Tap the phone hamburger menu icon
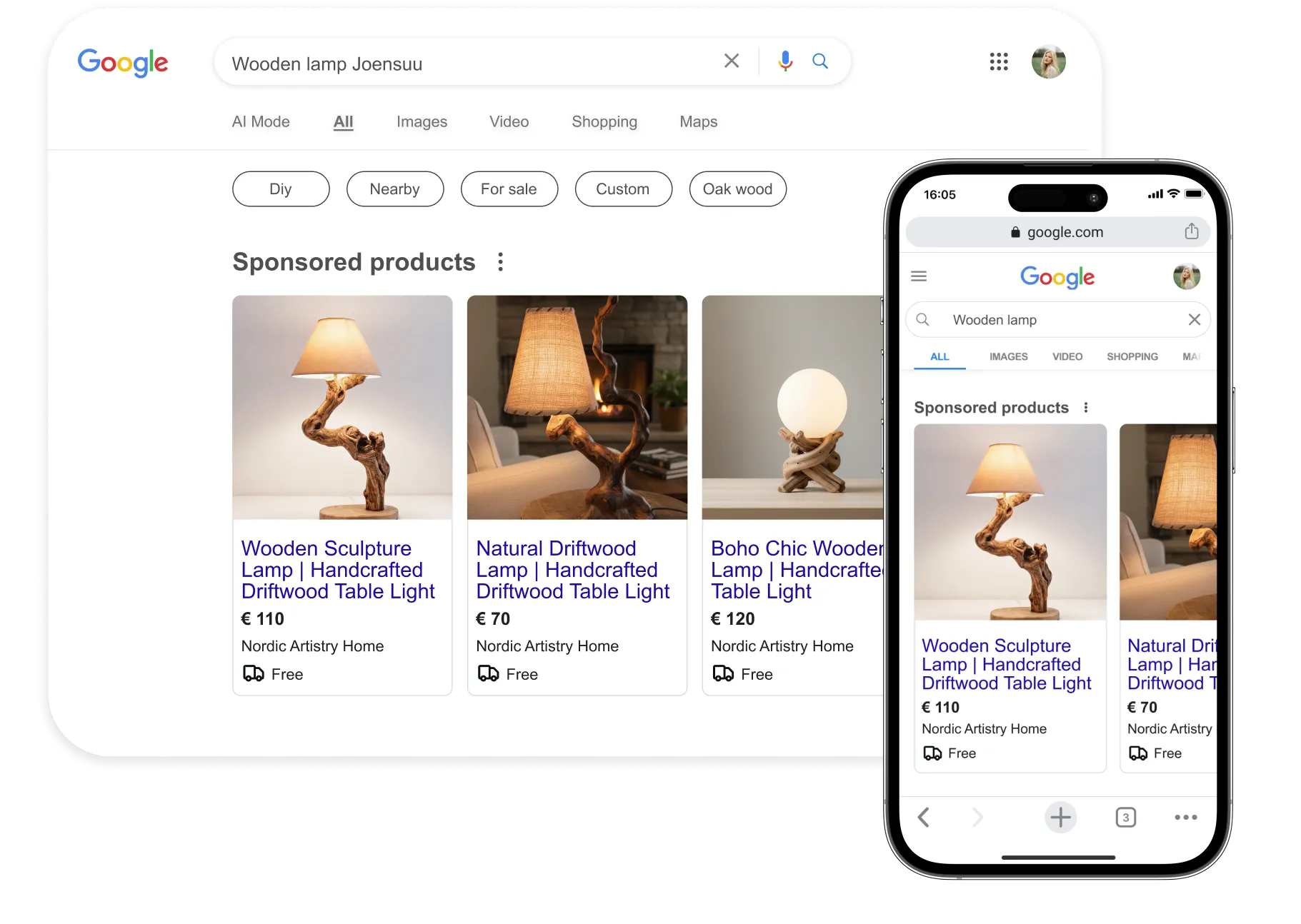The width and height of the screenshot is (1301, 924). (x=919, y=276)
